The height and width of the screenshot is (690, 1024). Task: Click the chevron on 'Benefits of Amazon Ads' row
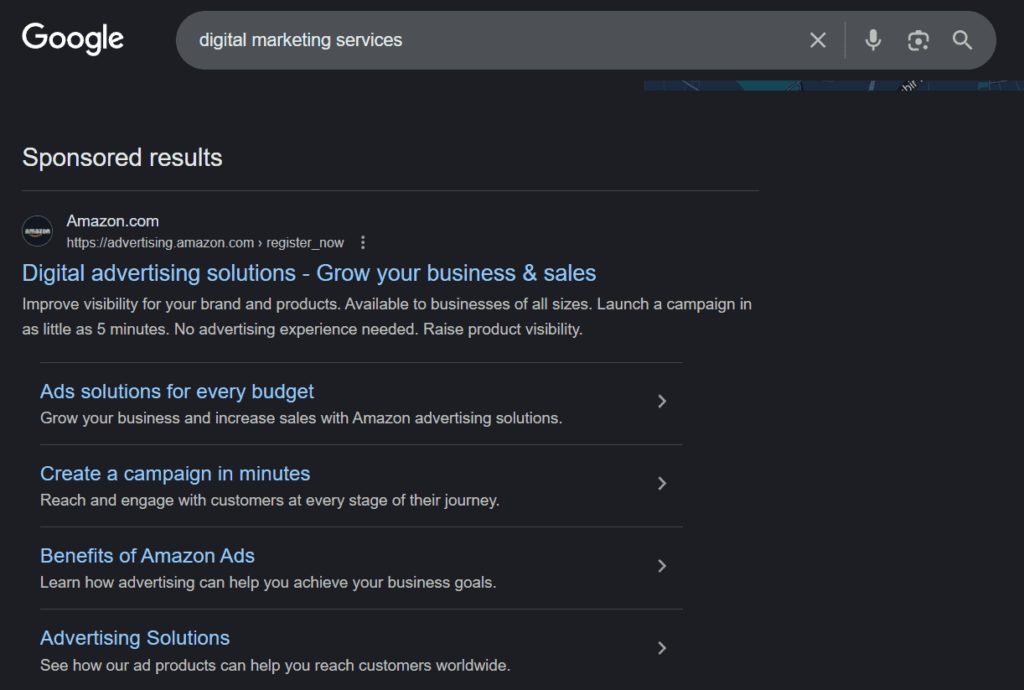[661, 566]
